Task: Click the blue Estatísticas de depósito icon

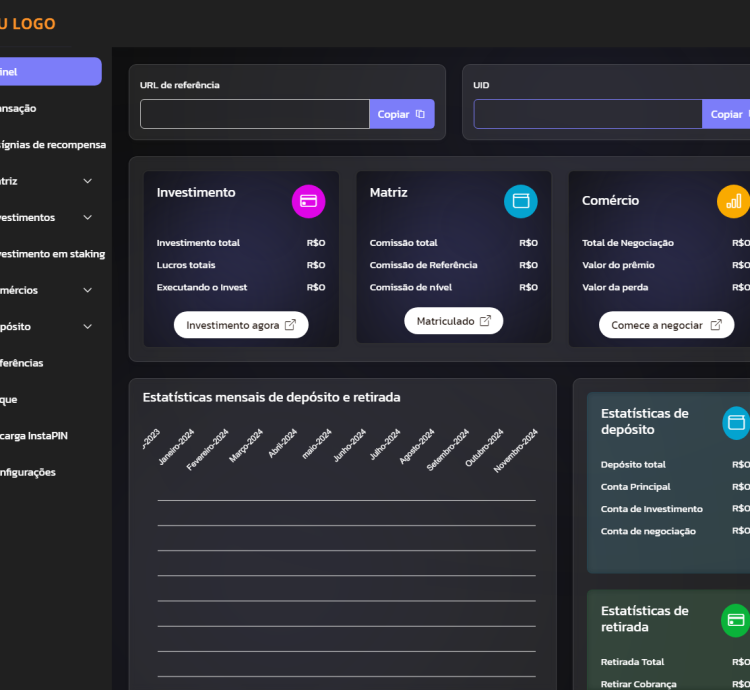Action: [x=736, y=422]
